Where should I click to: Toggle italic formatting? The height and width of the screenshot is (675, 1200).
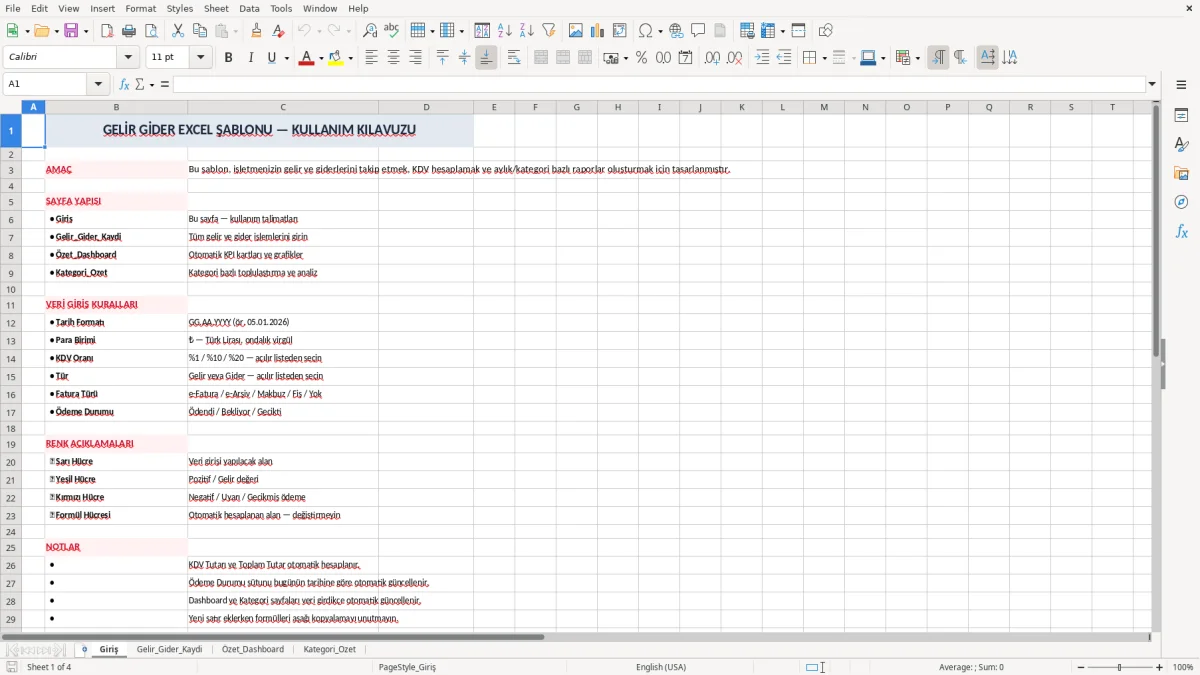coord(250,58)
